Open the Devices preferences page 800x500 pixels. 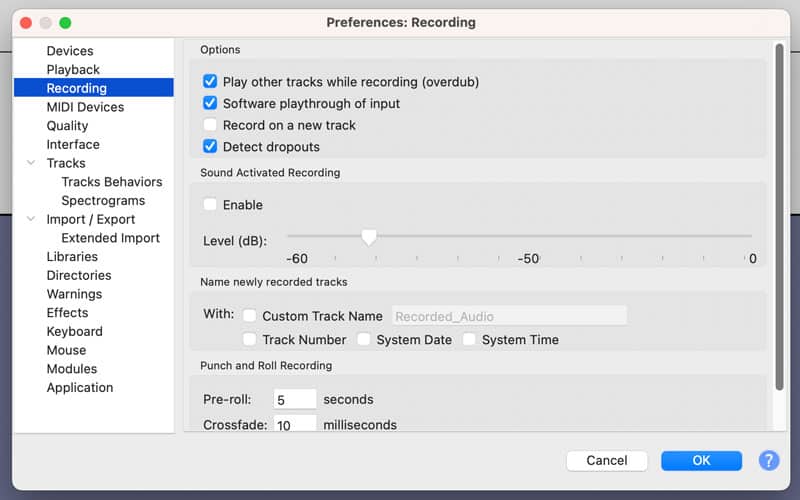pos(70,51)
